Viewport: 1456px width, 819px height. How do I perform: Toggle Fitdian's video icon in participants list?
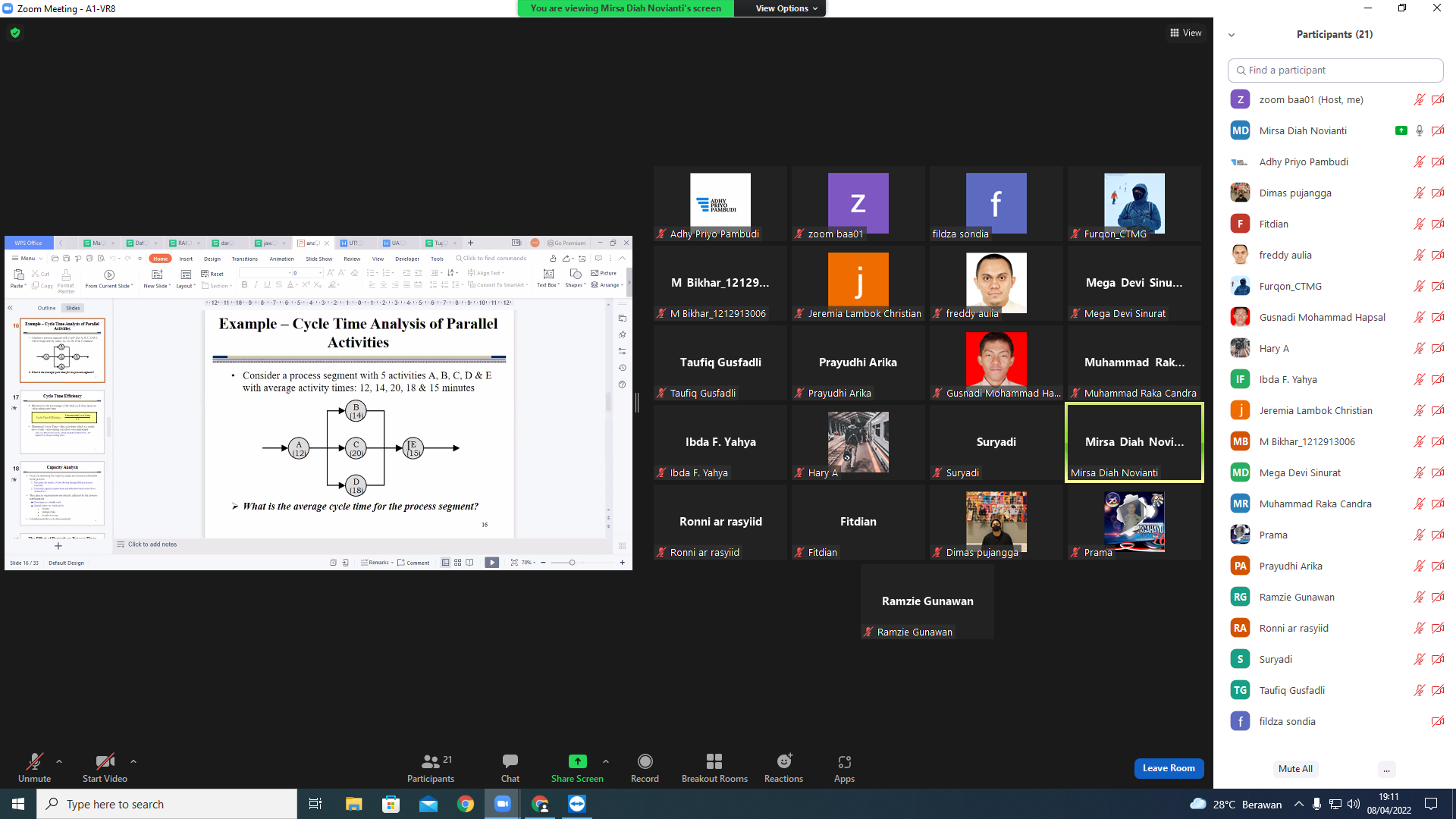pyautogui.click(x=1437, y=224)
